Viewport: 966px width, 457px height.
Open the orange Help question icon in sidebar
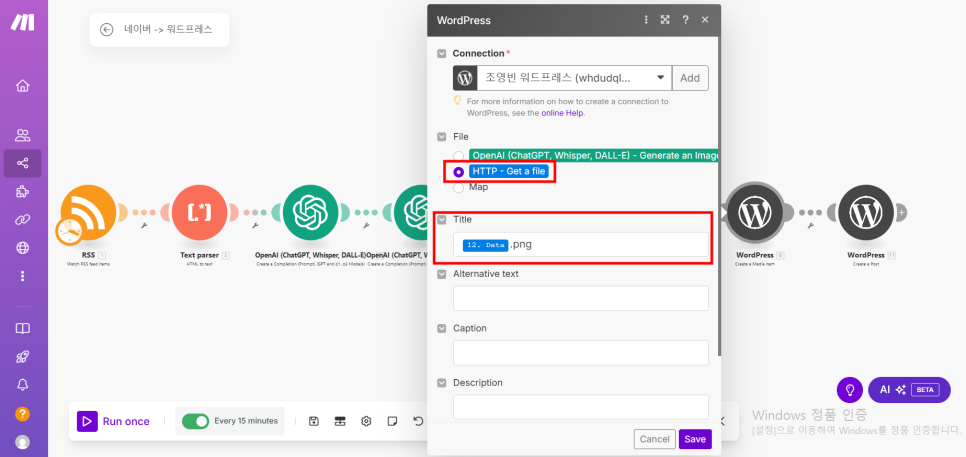(23, 413)
